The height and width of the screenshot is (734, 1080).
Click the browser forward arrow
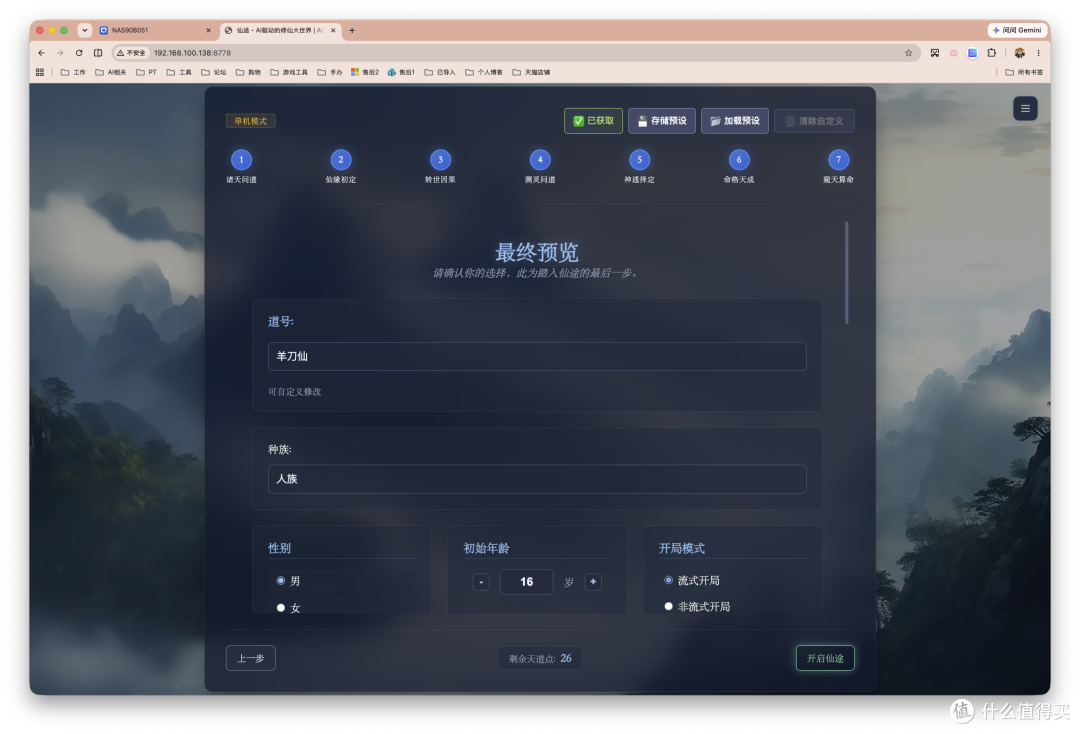(60, 53)
